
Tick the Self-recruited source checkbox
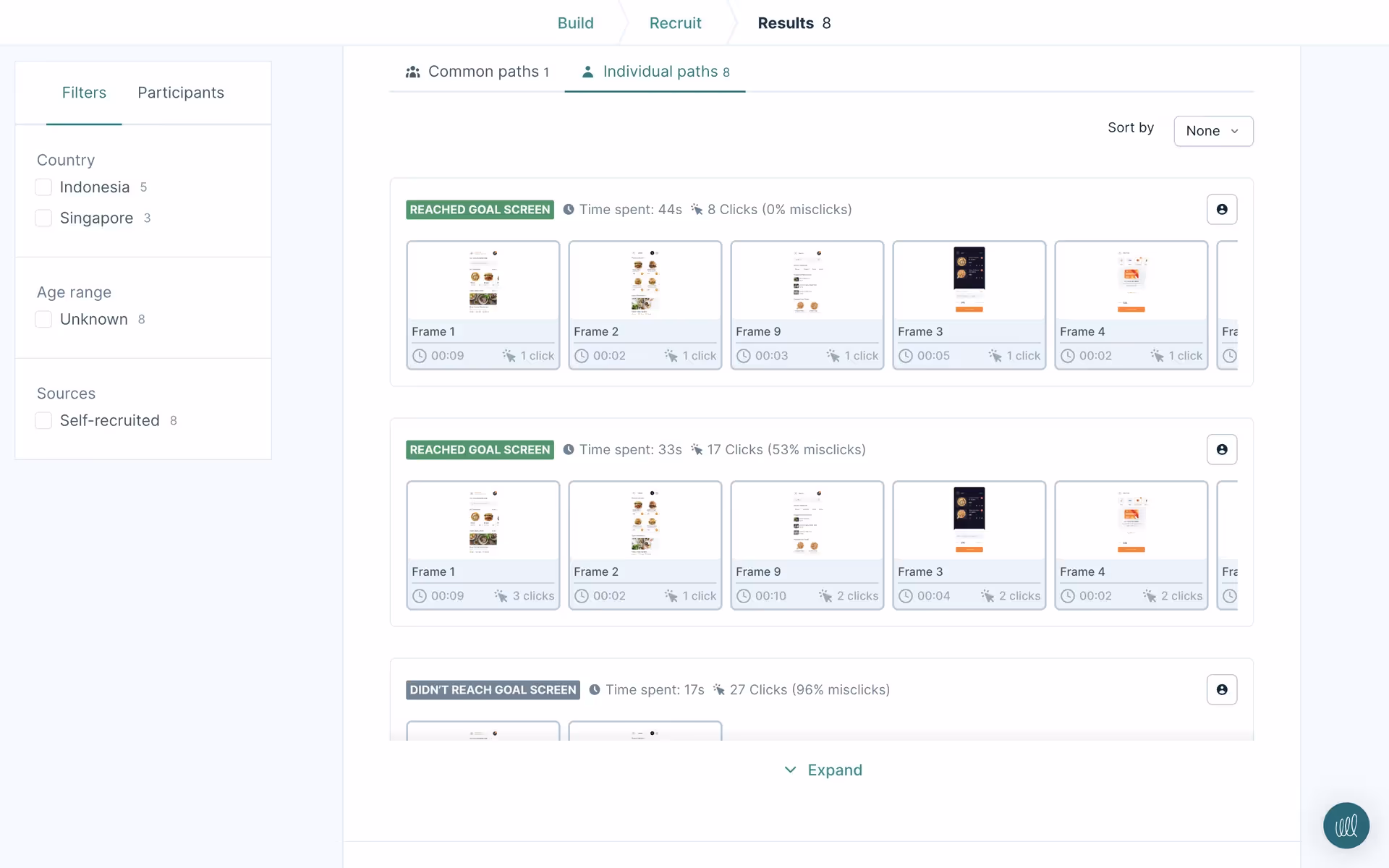(43, 421)
